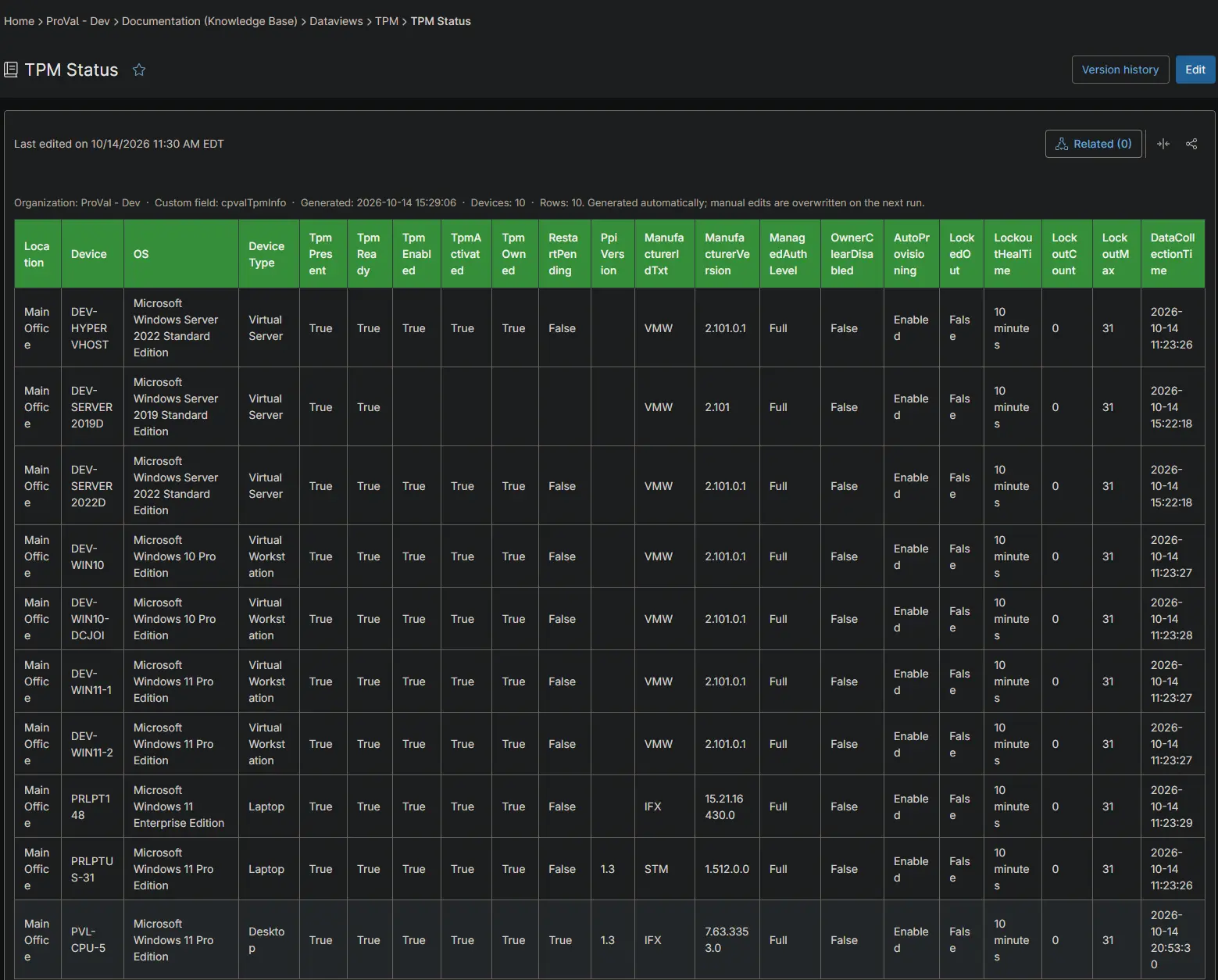This screenshot has height=980, width=1218.
Task: Select the DataCollectionTime column header
Action: [x=1173, y=254]
